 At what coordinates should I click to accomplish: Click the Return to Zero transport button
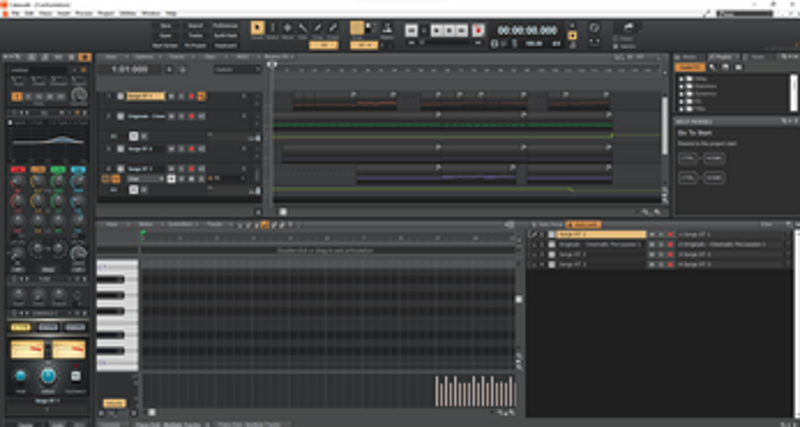[411, 31]
